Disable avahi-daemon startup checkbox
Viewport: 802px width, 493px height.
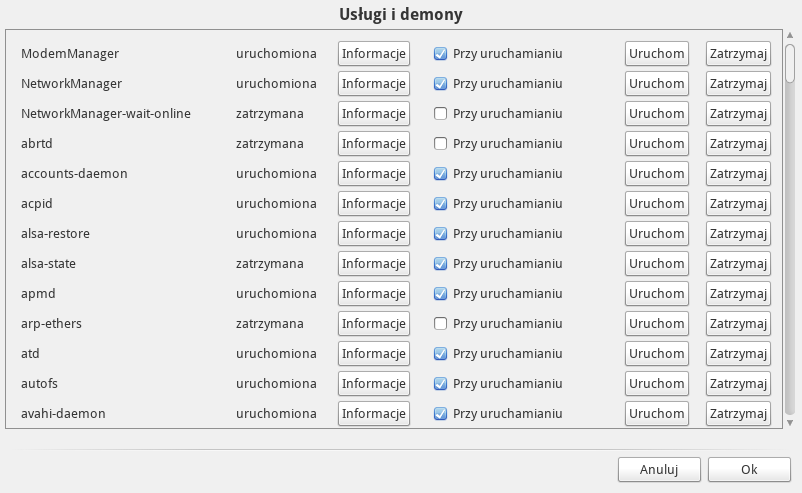440,414
